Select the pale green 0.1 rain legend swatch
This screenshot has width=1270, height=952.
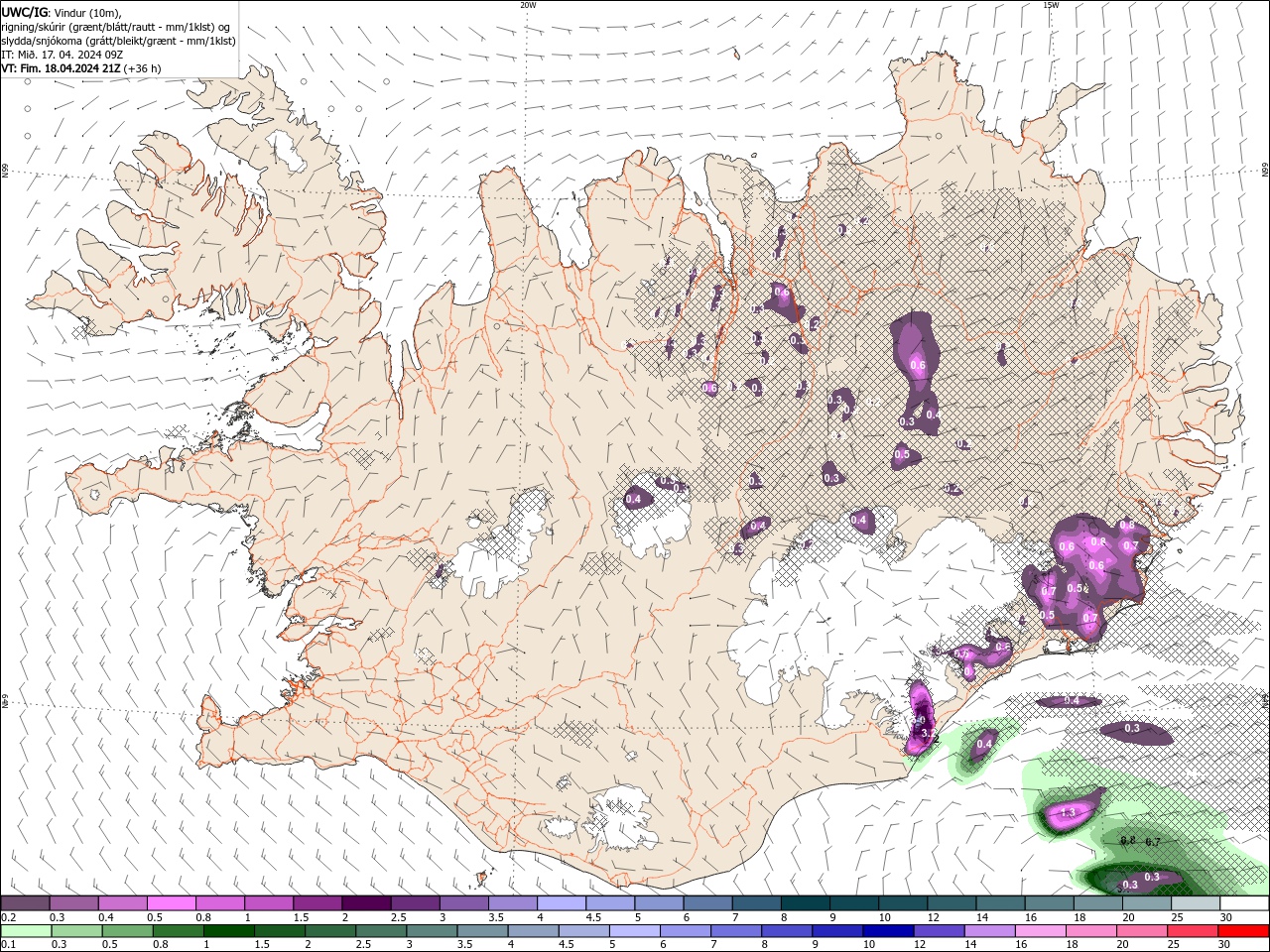coord(26,931)
